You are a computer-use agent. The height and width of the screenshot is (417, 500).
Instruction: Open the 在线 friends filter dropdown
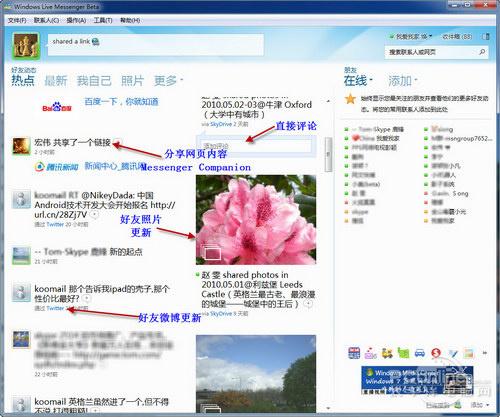[x=358, y=80]
